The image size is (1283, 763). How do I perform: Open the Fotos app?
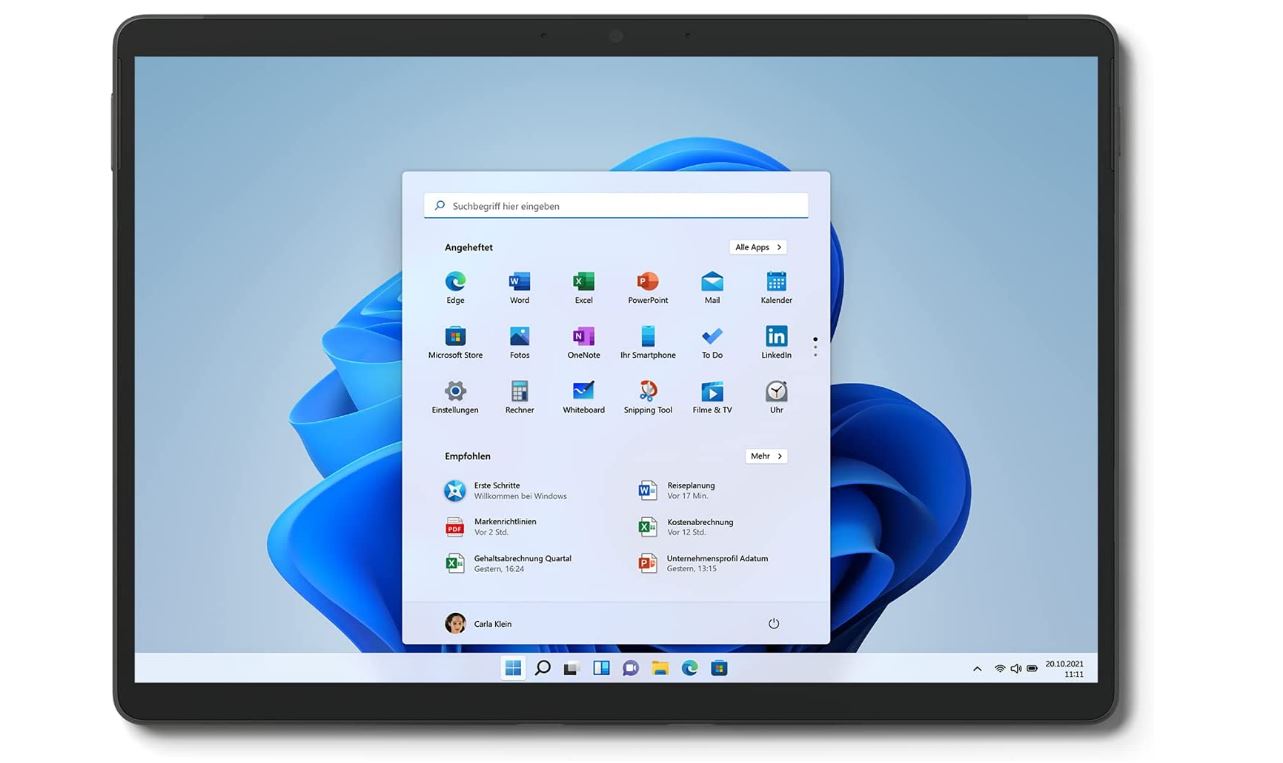519,342
